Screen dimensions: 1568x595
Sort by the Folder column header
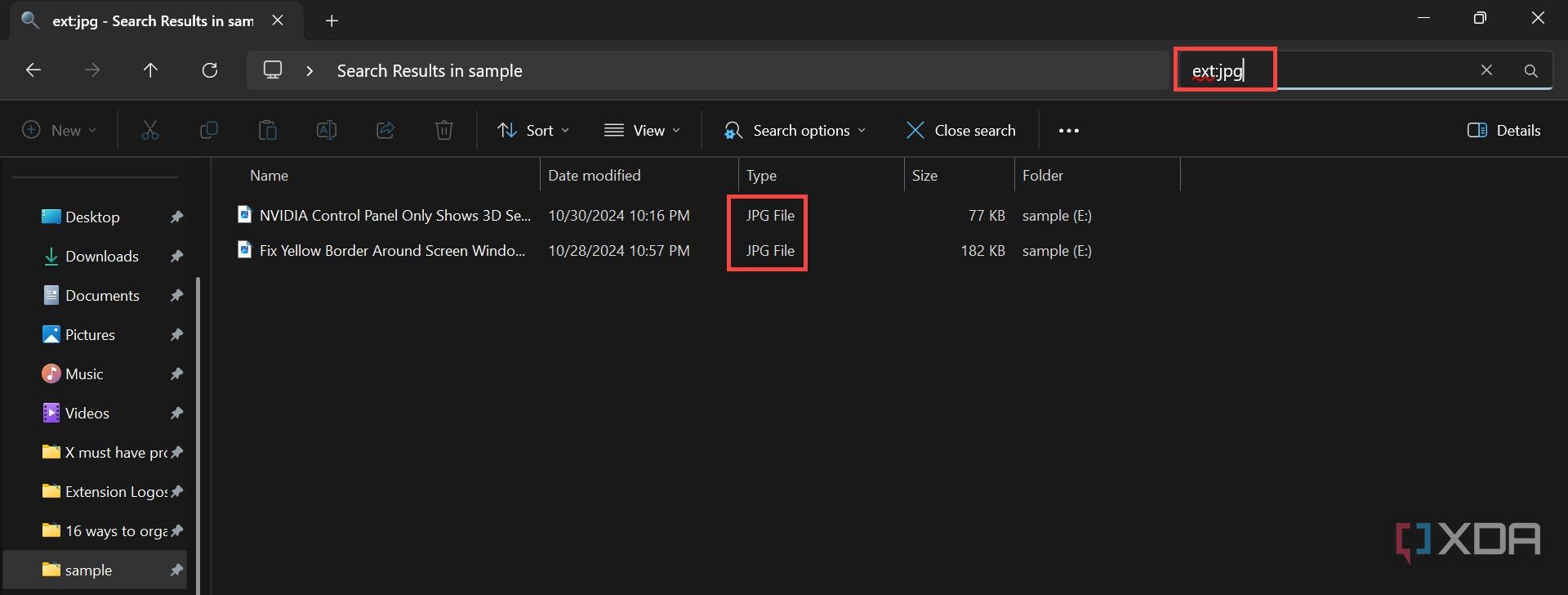pos(1043,175)
